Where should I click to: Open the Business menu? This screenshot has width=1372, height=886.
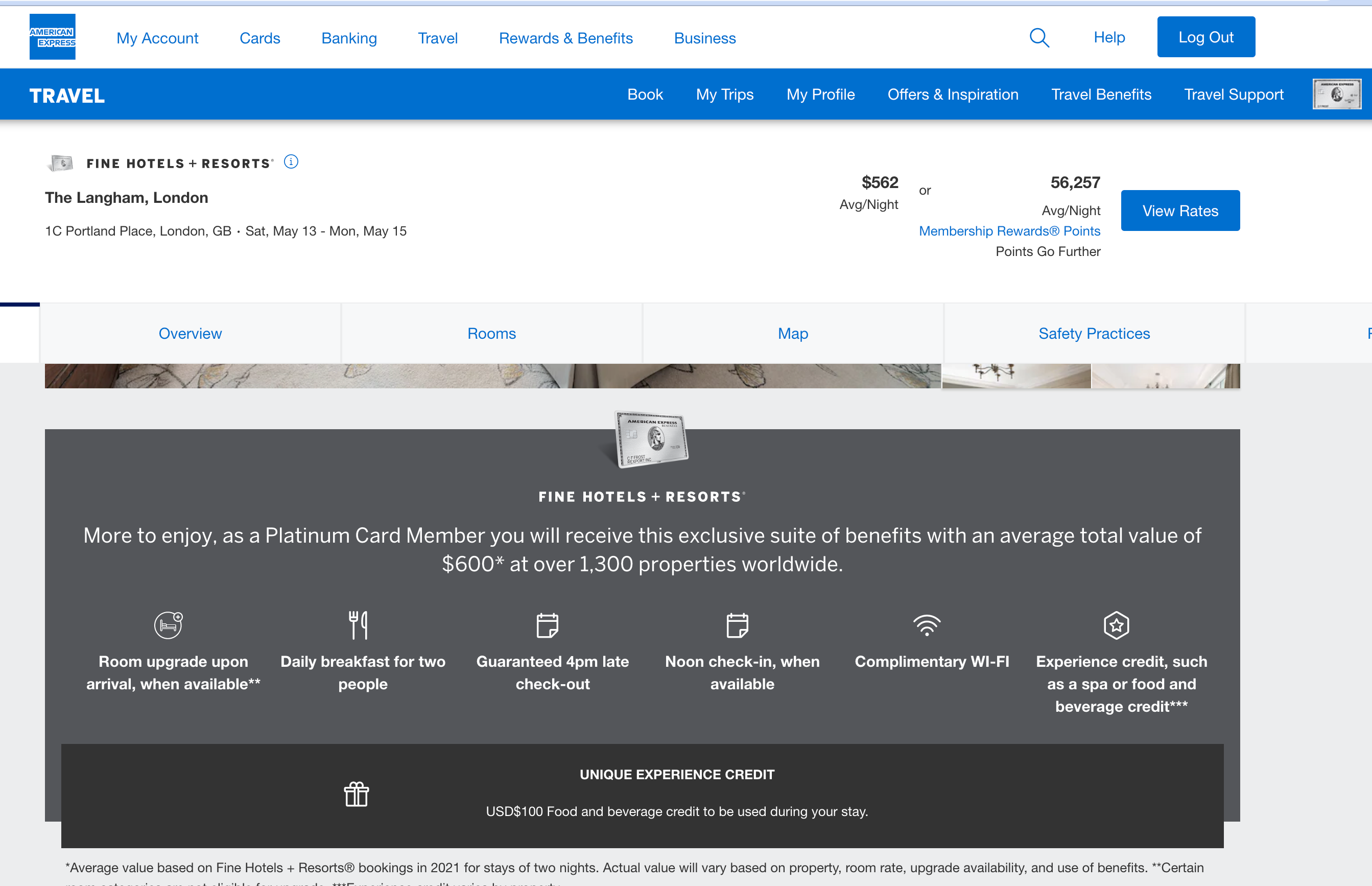click(x=705, y=38)
